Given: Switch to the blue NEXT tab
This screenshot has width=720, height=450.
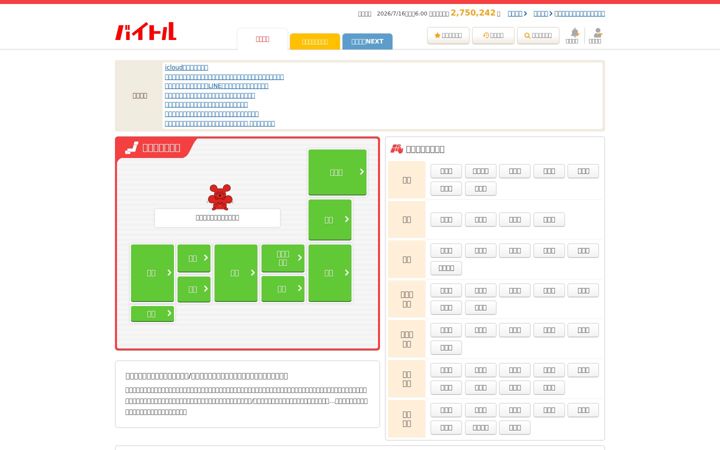Looking at the screenshot, I should pyautogui.click(x=367, y=41).
